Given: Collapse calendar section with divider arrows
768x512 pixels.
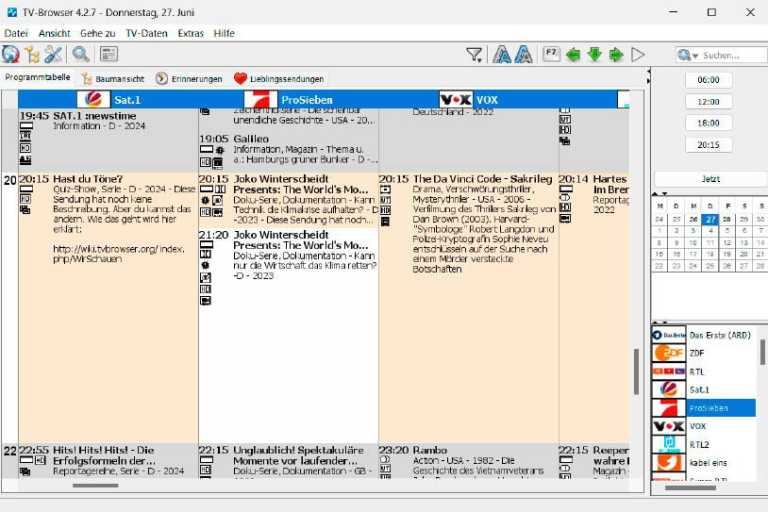Looking at the screenshot, I should click(660, 194).
